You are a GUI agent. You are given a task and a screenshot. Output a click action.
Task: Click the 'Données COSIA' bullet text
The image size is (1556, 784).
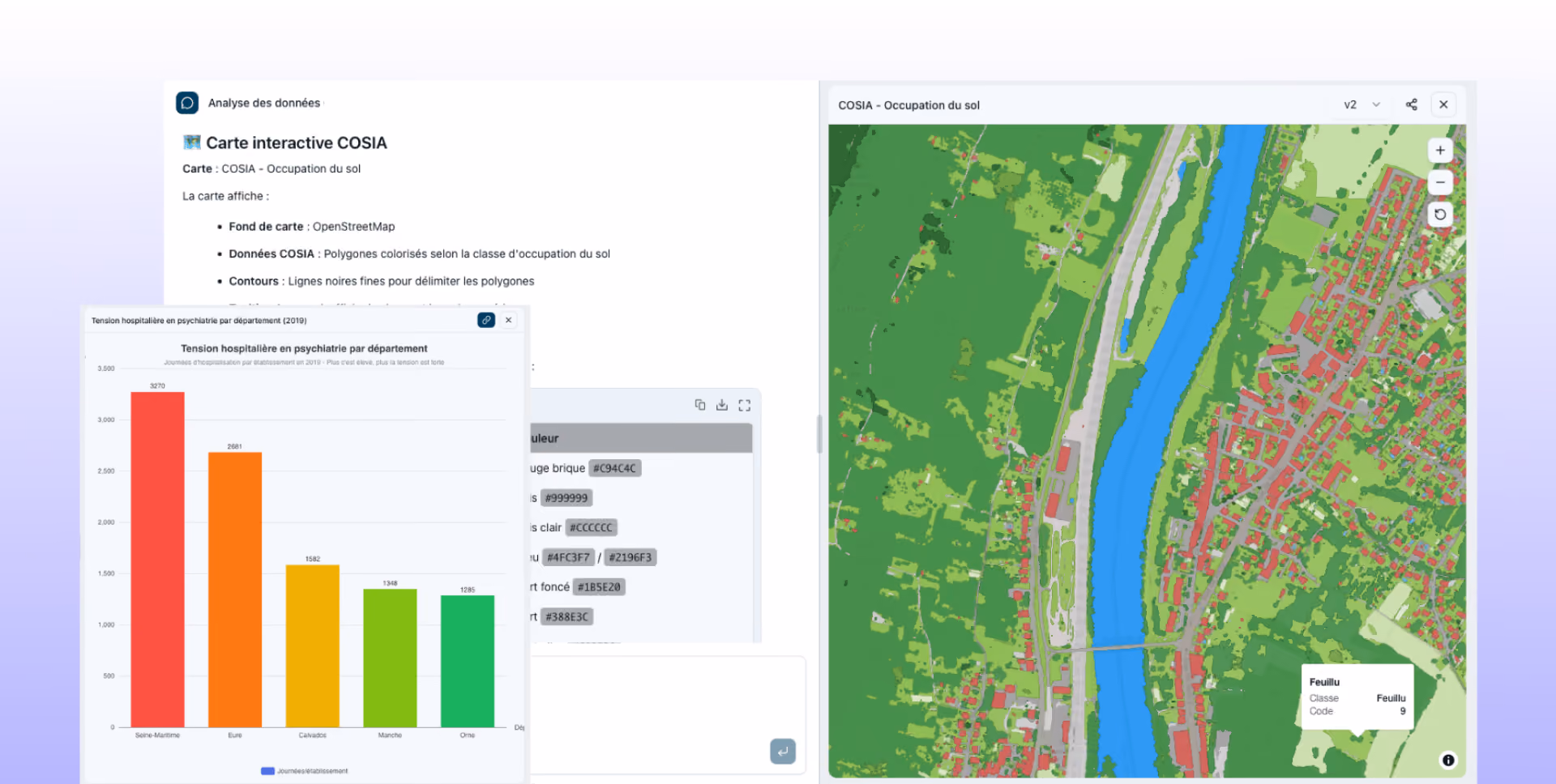coord(420,254)
